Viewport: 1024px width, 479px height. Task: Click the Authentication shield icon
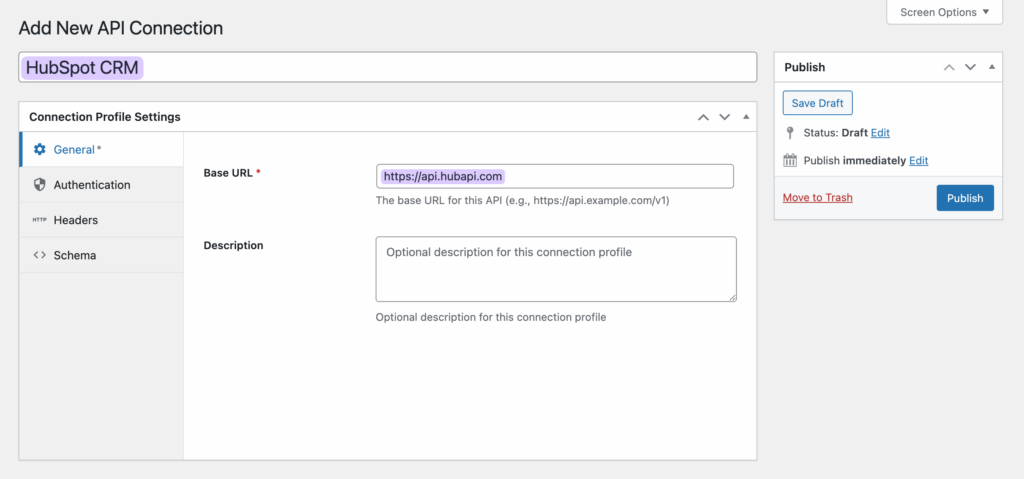tap(40, 184)
